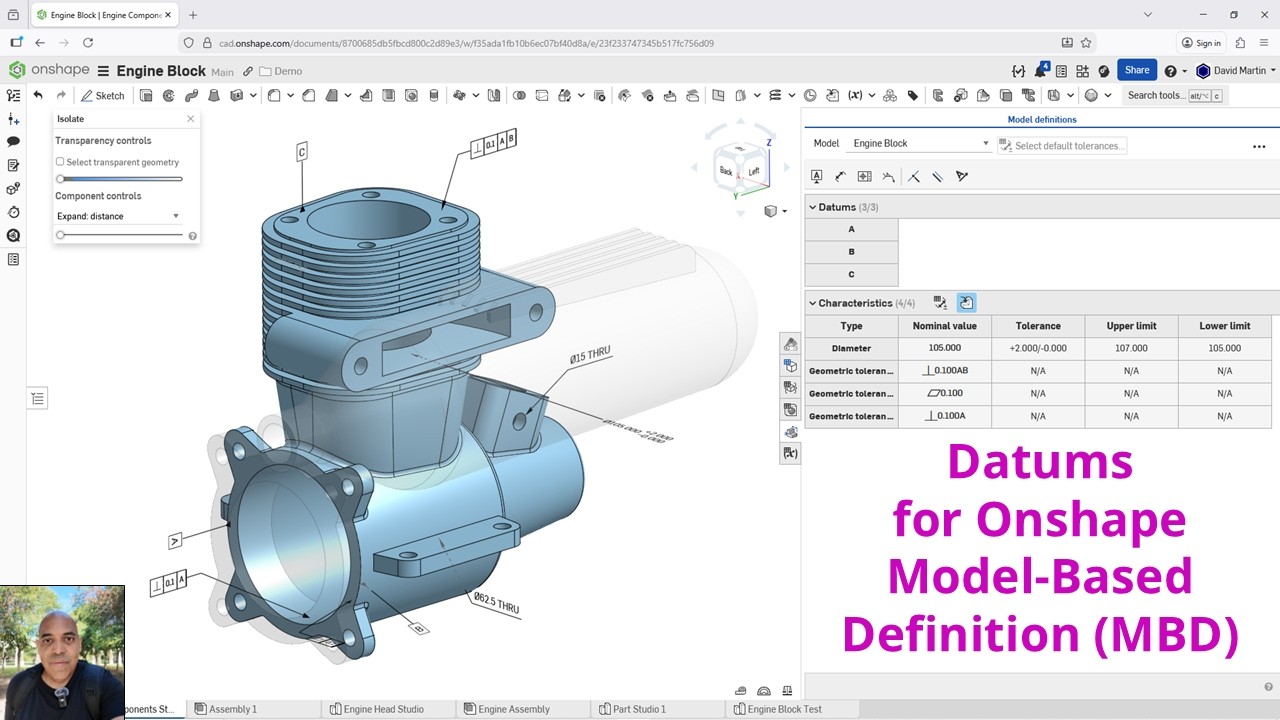The height and width of the screenshot is (720, 1280).
Task: Select the Loft tool icon
Action: 213,96
